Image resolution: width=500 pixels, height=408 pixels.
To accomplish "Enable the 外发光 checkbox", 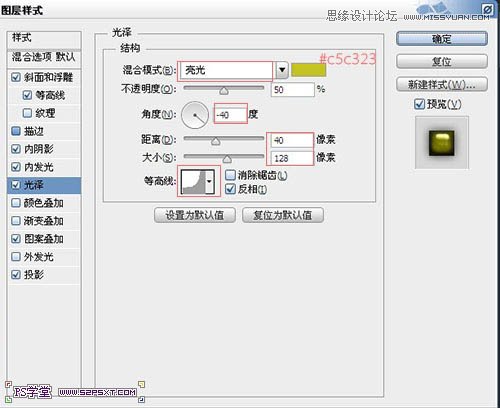I will click(16, 257).
